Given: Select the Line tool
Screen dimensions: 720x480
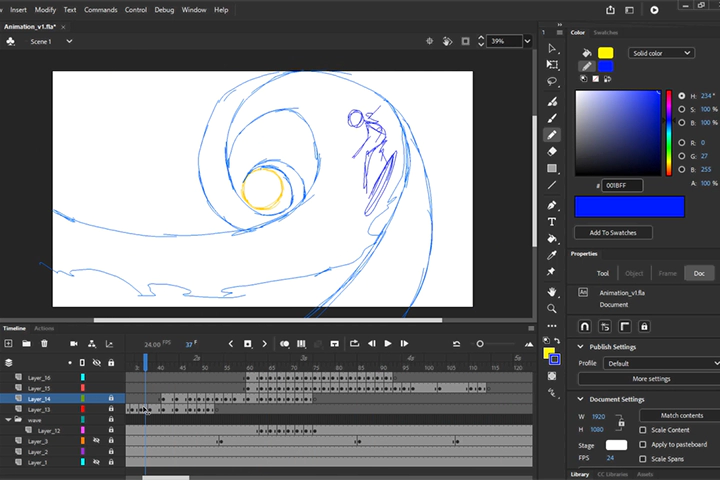Looking at the screenshot, I should click(x=552, y=185).
